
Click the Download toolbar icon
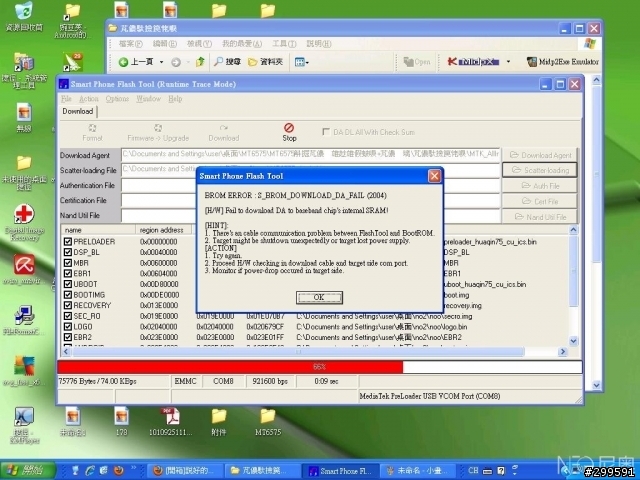point(224,128)
